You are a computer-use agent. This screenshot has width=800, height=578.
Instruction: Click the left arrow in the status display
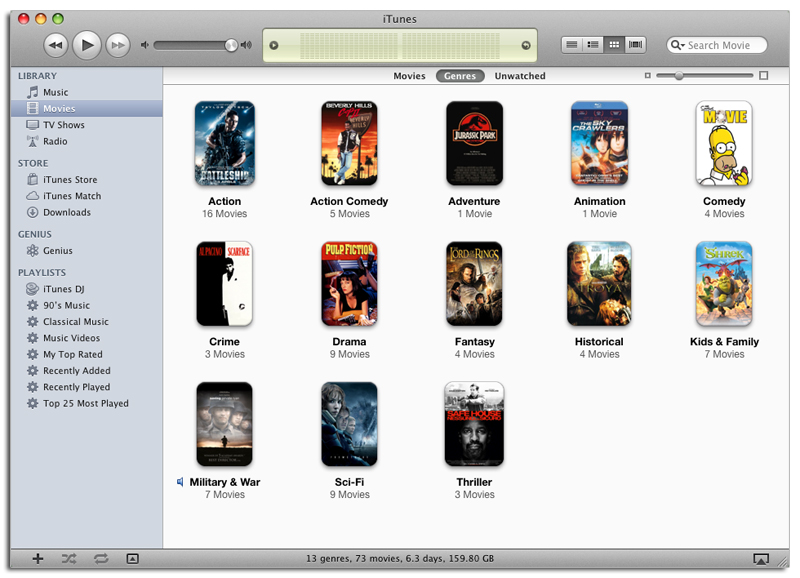pyautogui.click(x=274, y=45)
